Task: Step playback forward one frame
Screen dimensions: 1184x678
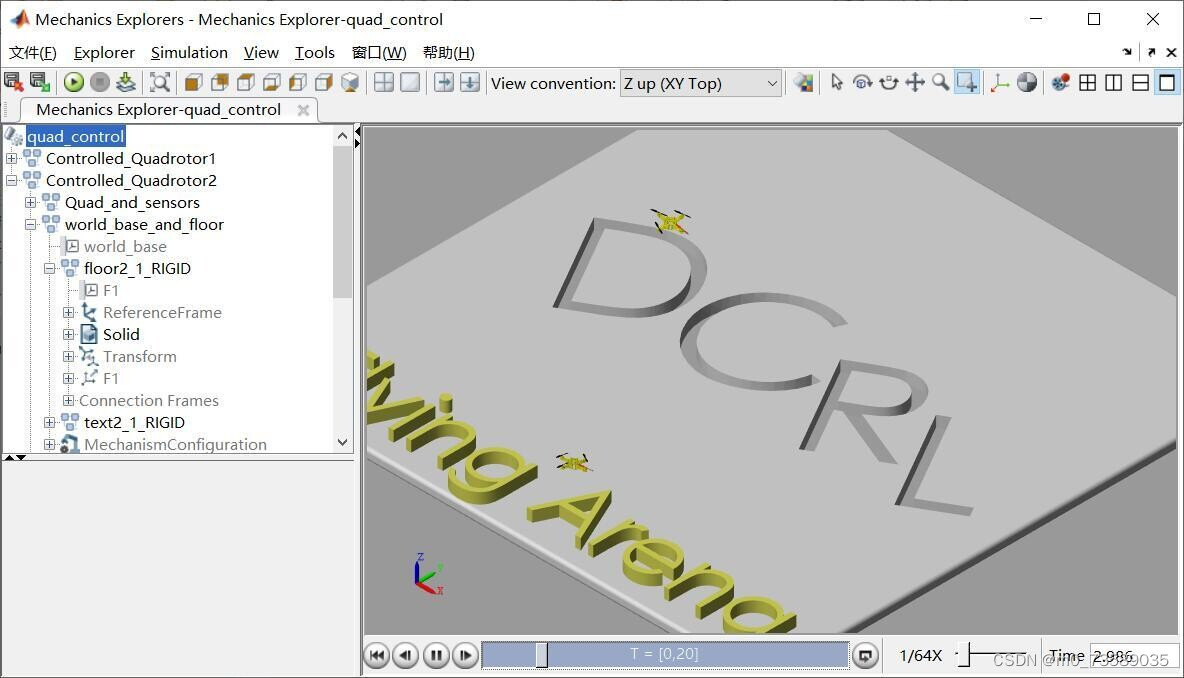Action: tap(465, 655)
